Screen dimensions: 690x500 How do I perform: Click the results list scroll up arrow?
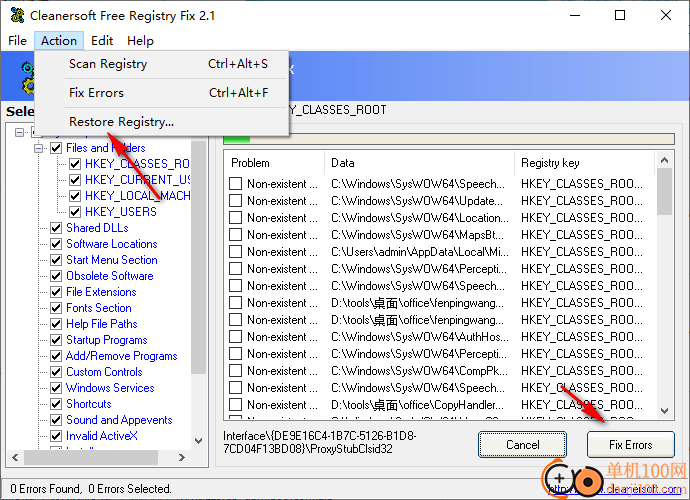[x=664, y=160]
